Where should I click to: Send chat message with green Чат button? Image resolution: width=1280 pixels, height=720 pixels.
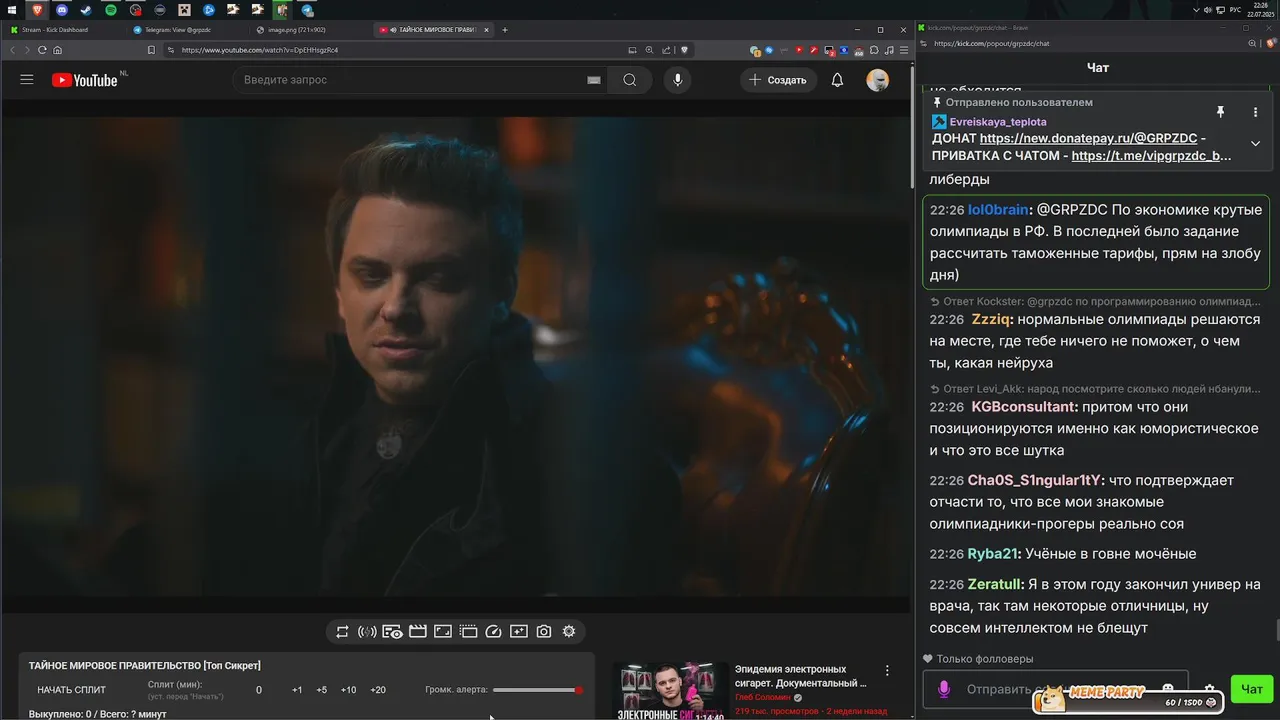(x=1252, y=689)
